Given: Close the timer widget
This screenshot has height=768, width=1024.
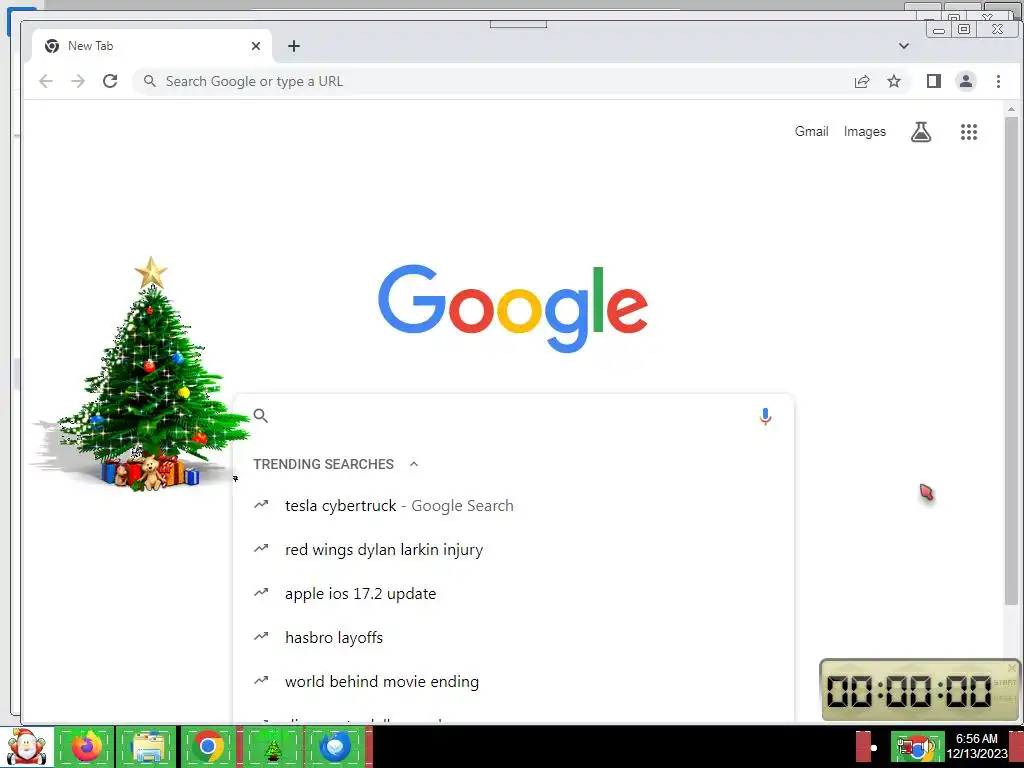Looking at the screenshot, I should 1012,667.
